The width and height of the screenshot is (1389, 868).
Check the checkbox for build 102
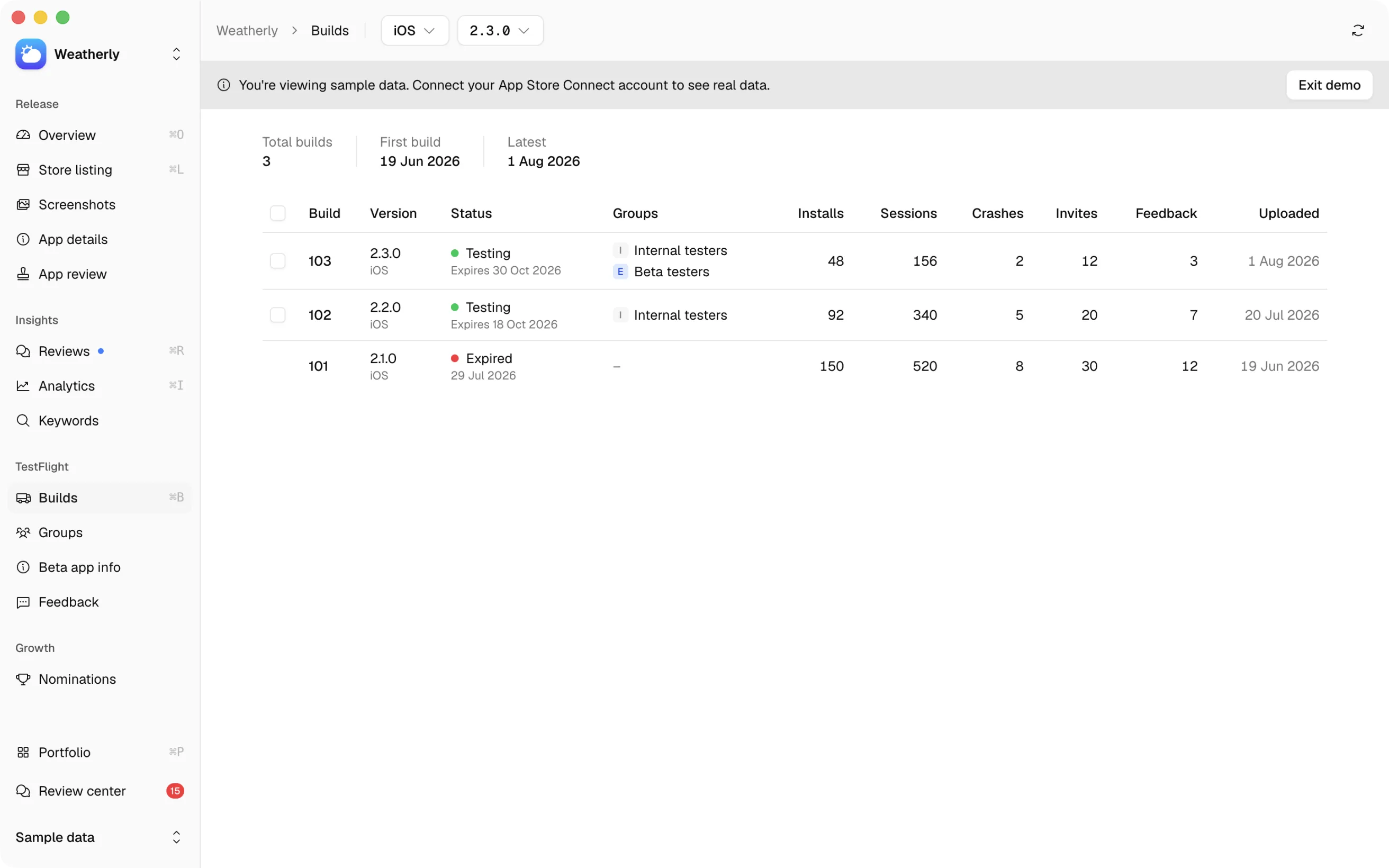point(278,314)
